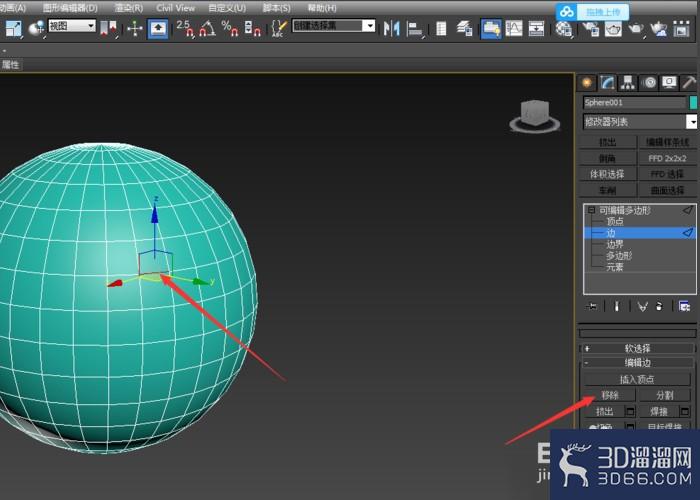
Task: Click the edit named selection sets icon
Action: 279,29
